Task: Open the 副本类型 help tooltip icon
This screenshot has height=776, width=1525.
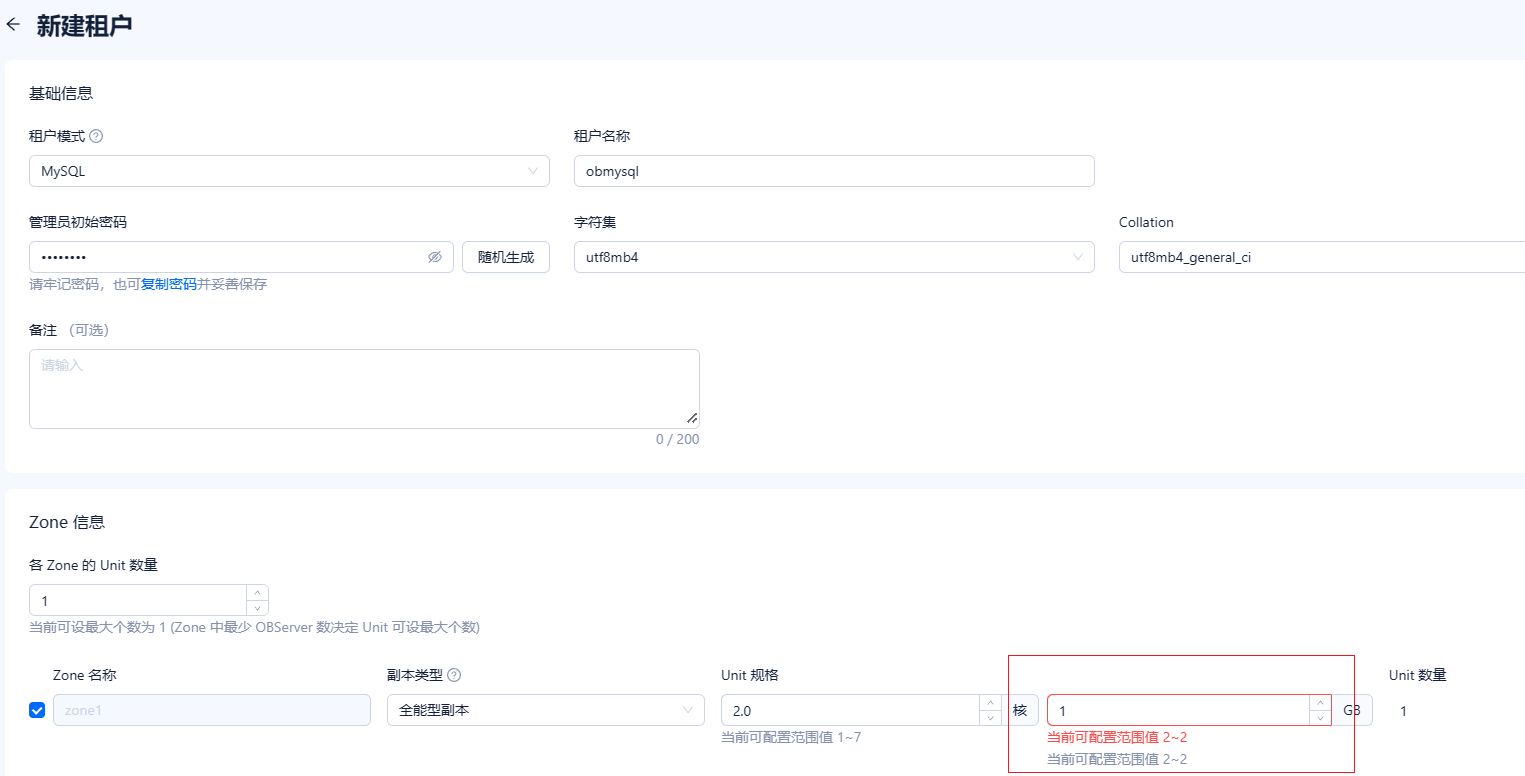Action: pos(454,674)
